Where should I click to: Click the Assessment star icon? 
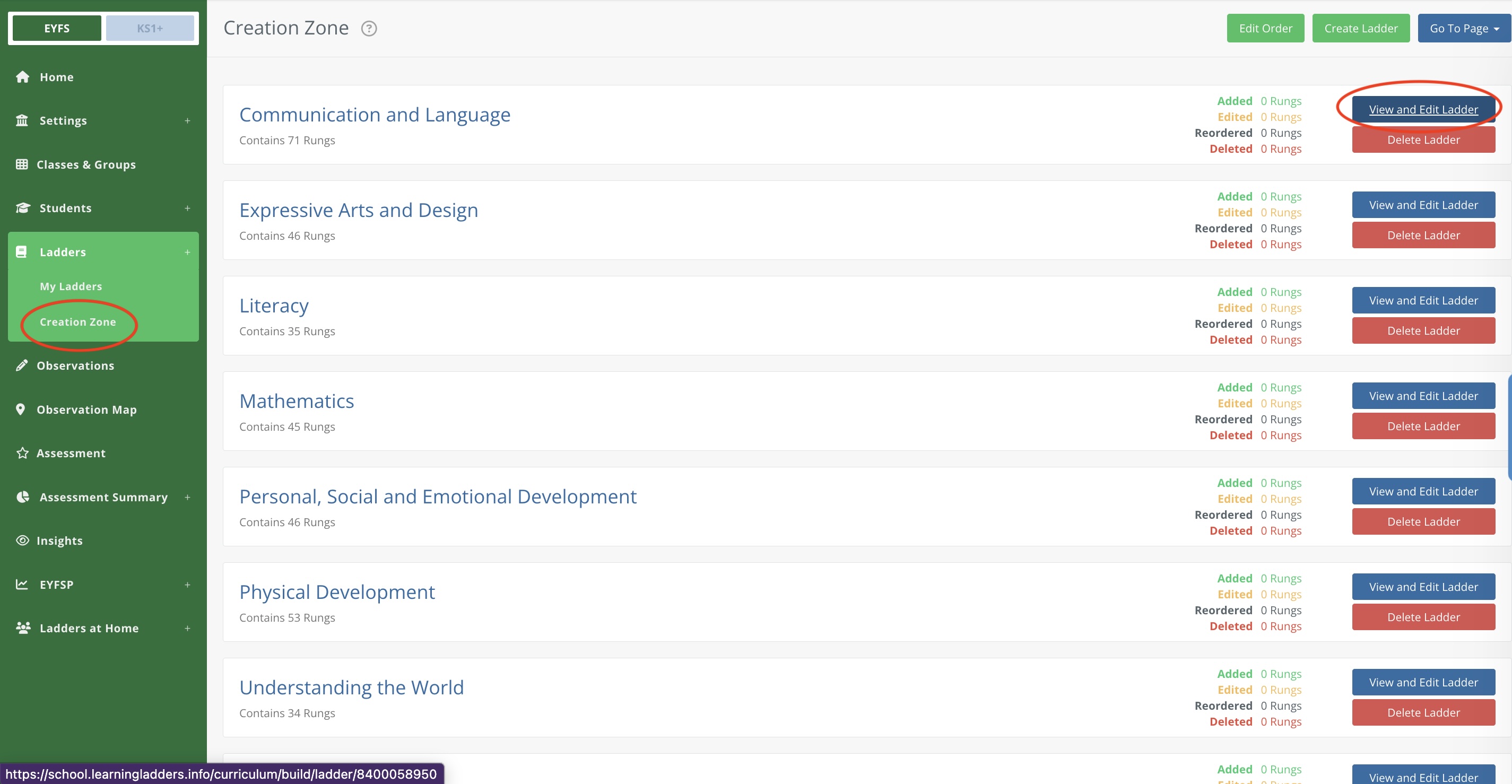point(22,453)
